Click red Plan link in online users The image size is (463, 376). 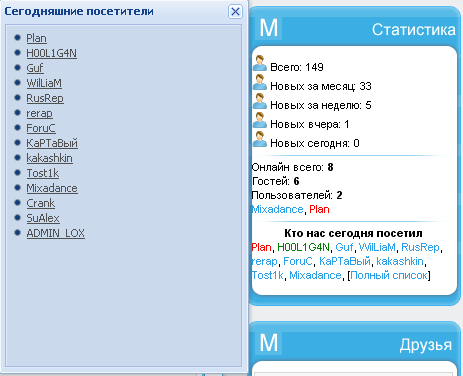tap(319, 209)
